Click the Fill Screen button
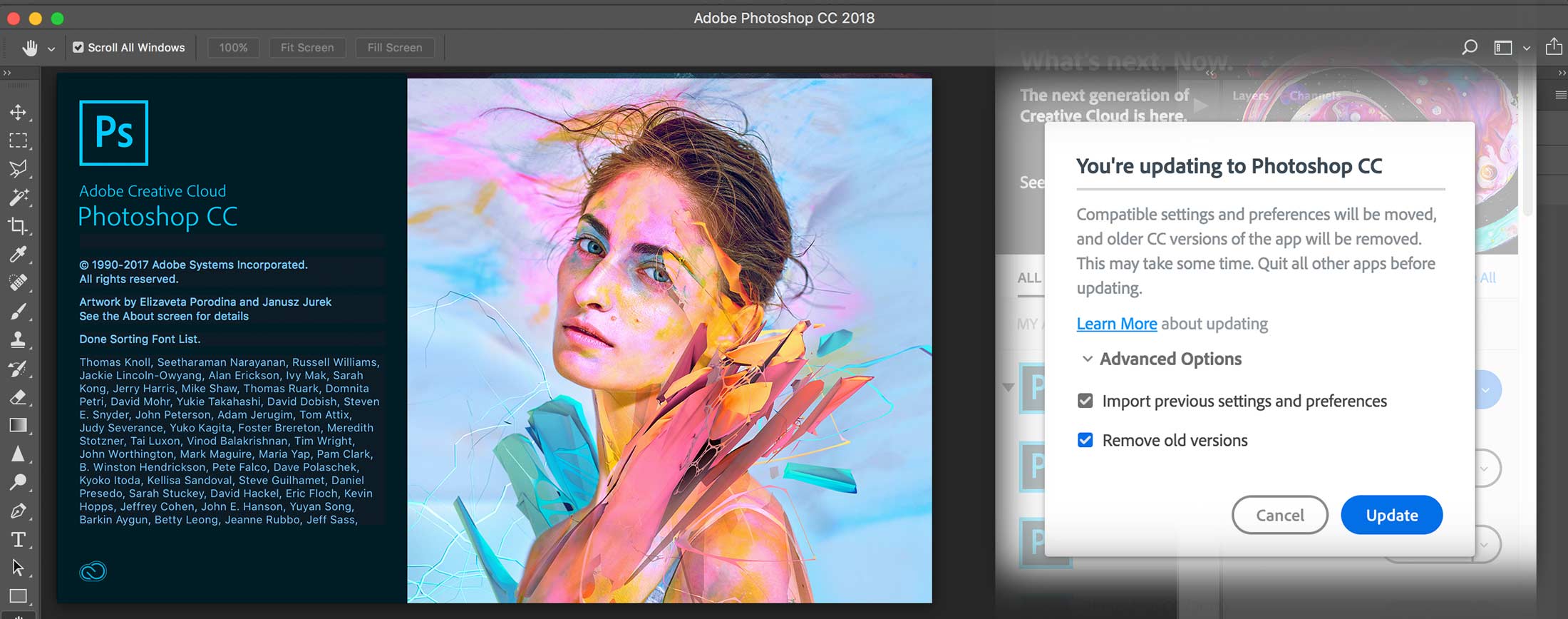The height and width of the screenshot is (619, 1568). point(395,48)
